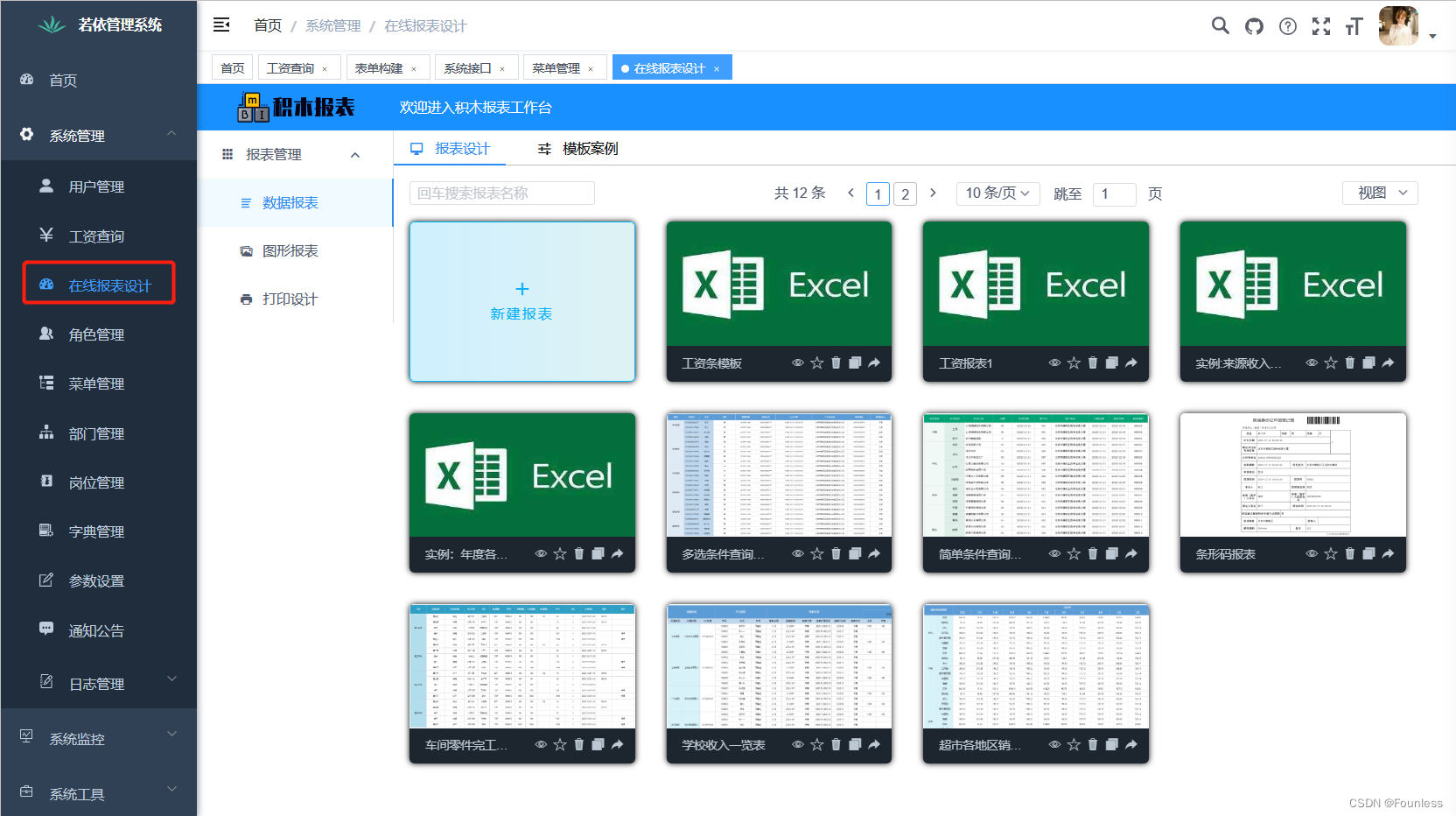
Task: Delete 工资报表1 with trash icon
Action: 1093,362
